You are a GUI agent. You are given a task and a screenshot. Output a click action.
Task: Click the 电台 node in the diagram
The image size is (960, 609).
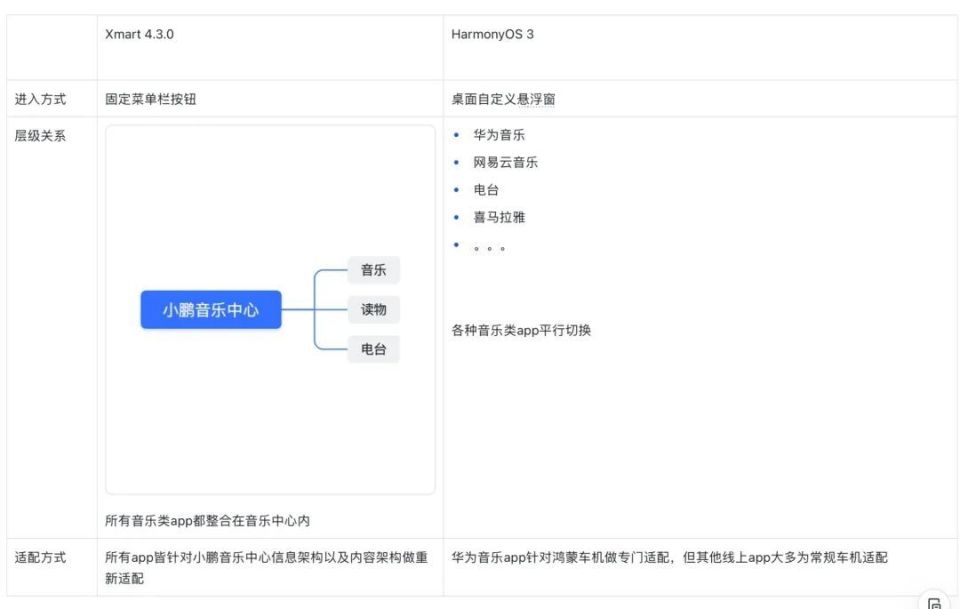pyautogui.click(x=372, y=349)
